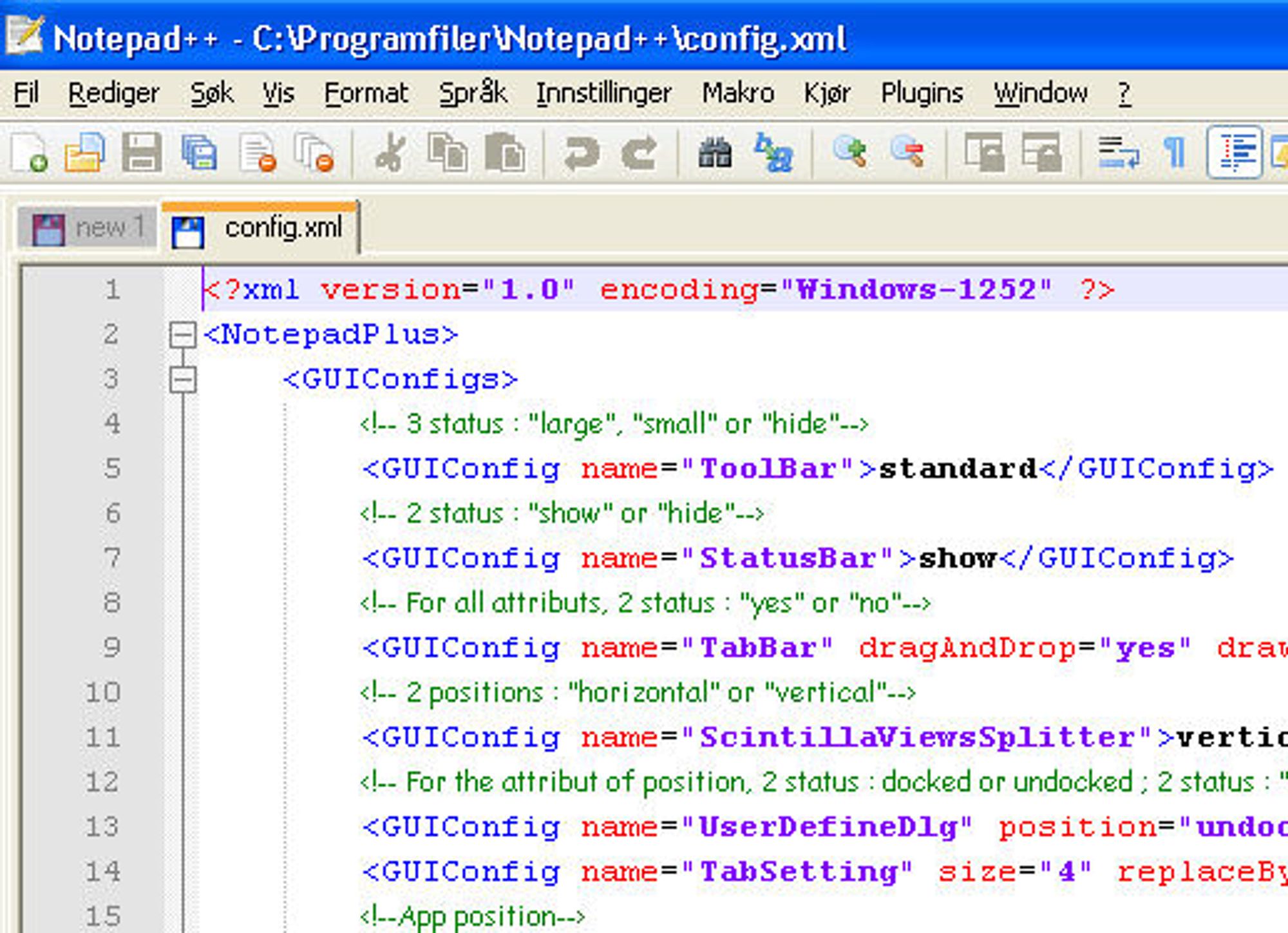This screenshot has height=933, width=1288.
Task: Open the Format menu
Action: (366, 94)
